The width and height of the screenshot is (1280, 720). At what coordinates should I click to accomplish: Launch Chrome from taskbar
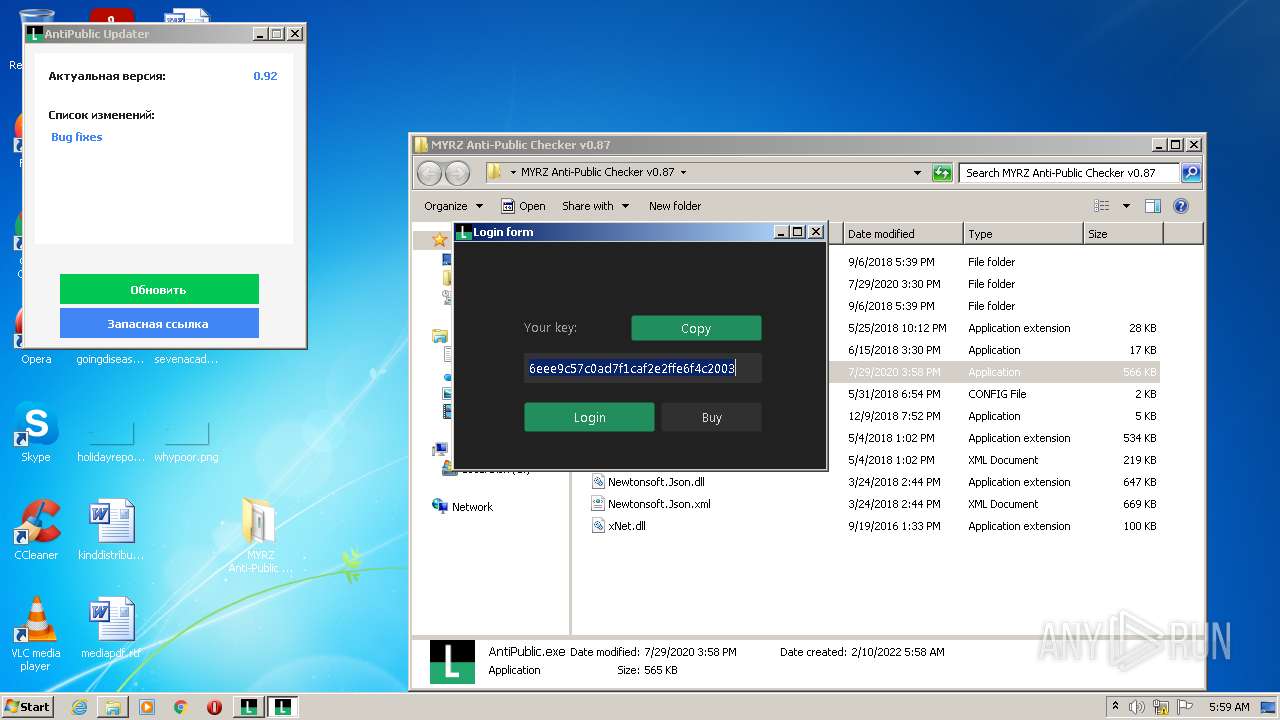pos(180,707)
